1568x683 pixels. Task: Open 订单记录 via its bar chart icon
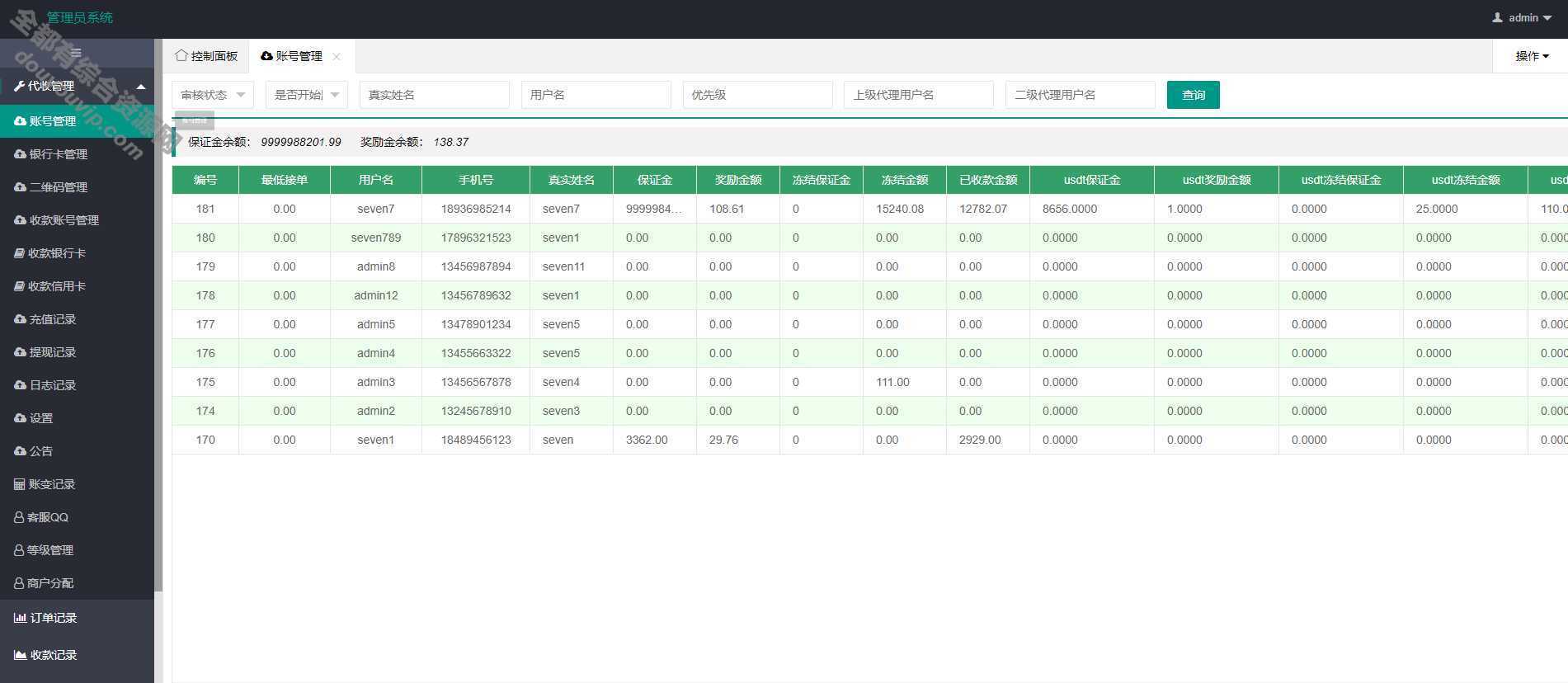point(20,618)
